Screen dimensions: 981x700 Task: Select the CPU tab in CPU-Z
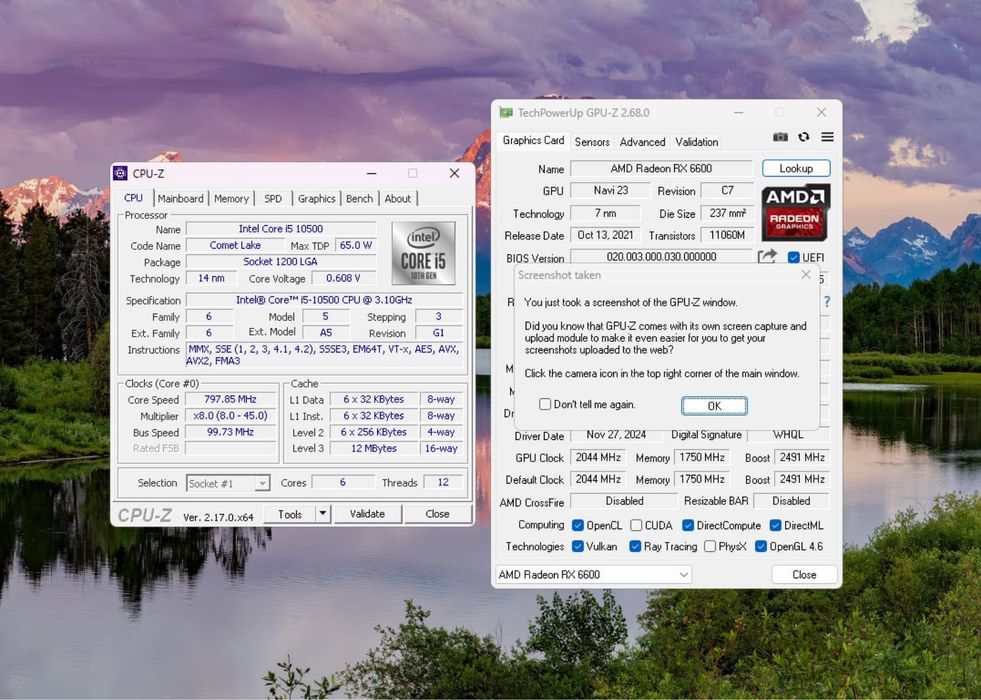tap(133, 198)
